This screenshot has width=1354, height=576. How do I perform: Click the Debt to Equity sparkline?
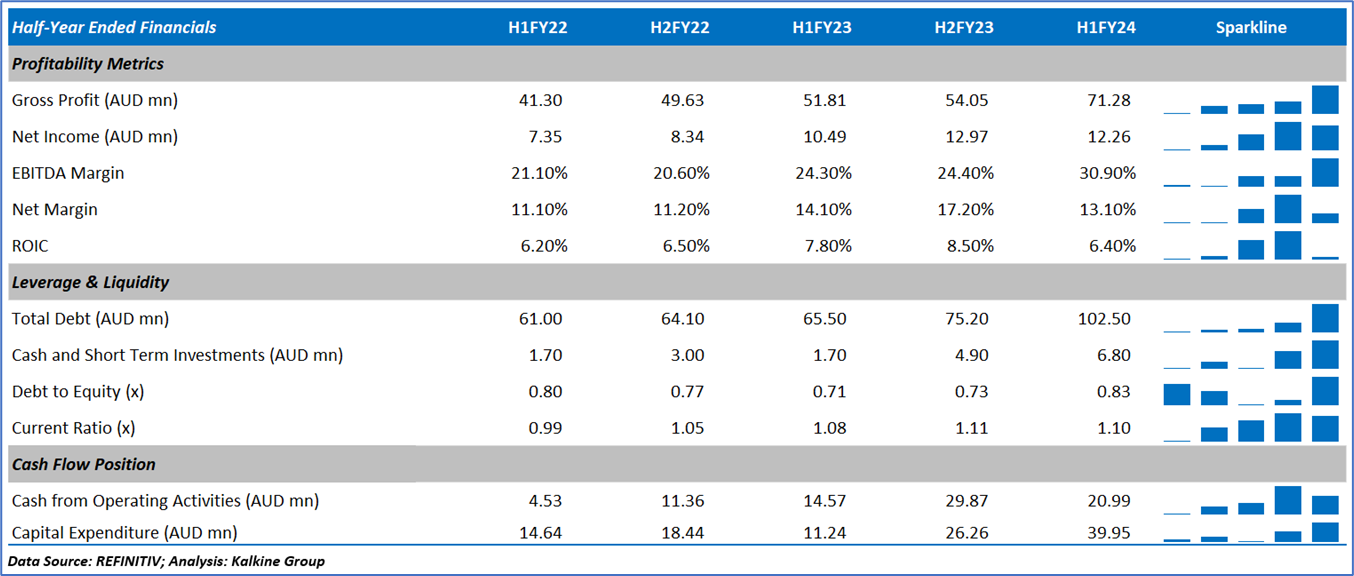click(1250, 392)
